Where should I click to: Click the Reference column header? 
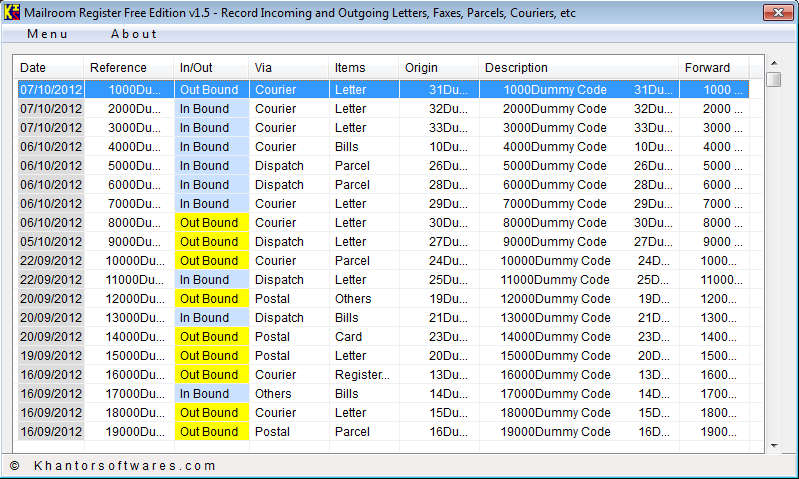point(118,68)
